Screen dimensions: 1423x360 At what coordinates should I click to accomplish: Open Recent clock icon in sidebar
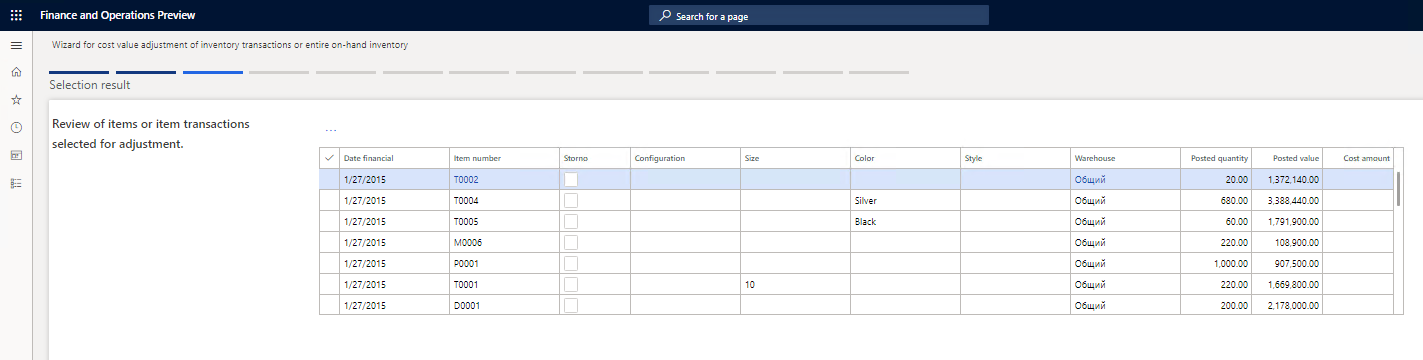[16, 128]
